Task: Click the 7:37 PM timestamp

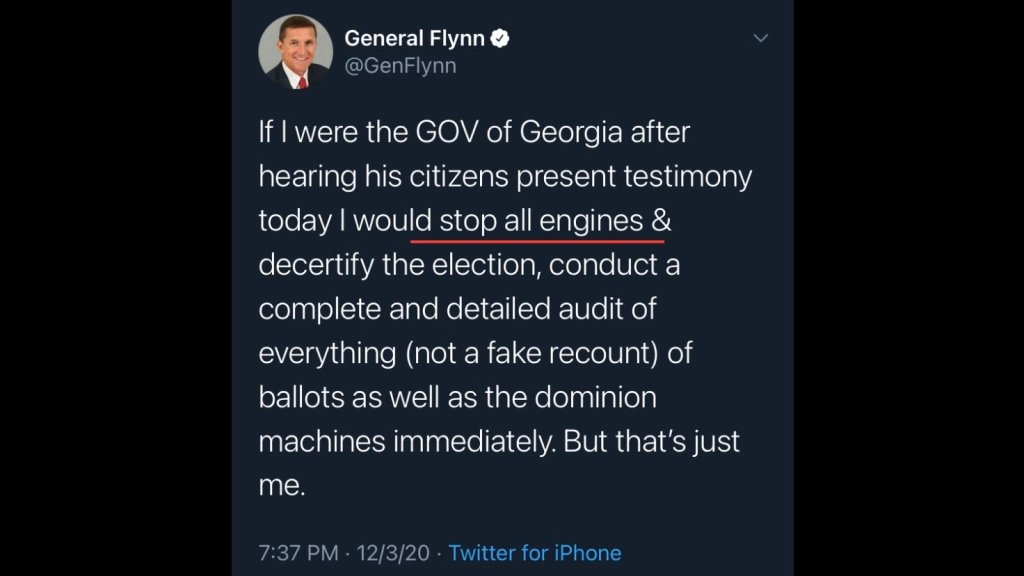Action: [x=297, y=553]
